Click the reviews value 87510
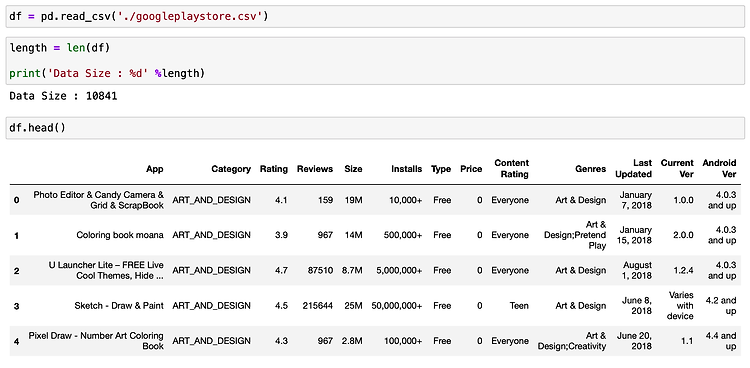This screenshot has width=750, height=368. pyautogui.click(x=320, y=270)
